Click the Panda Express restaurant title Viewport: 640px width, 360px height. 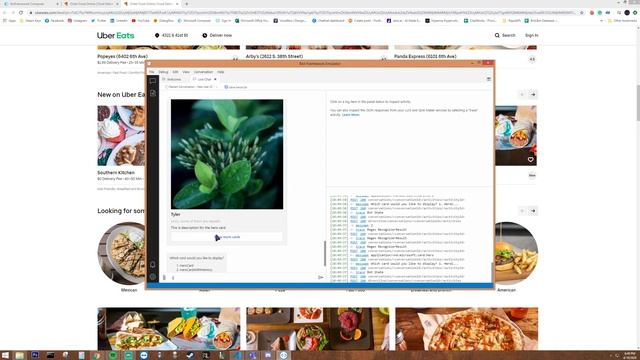(425, 56)
